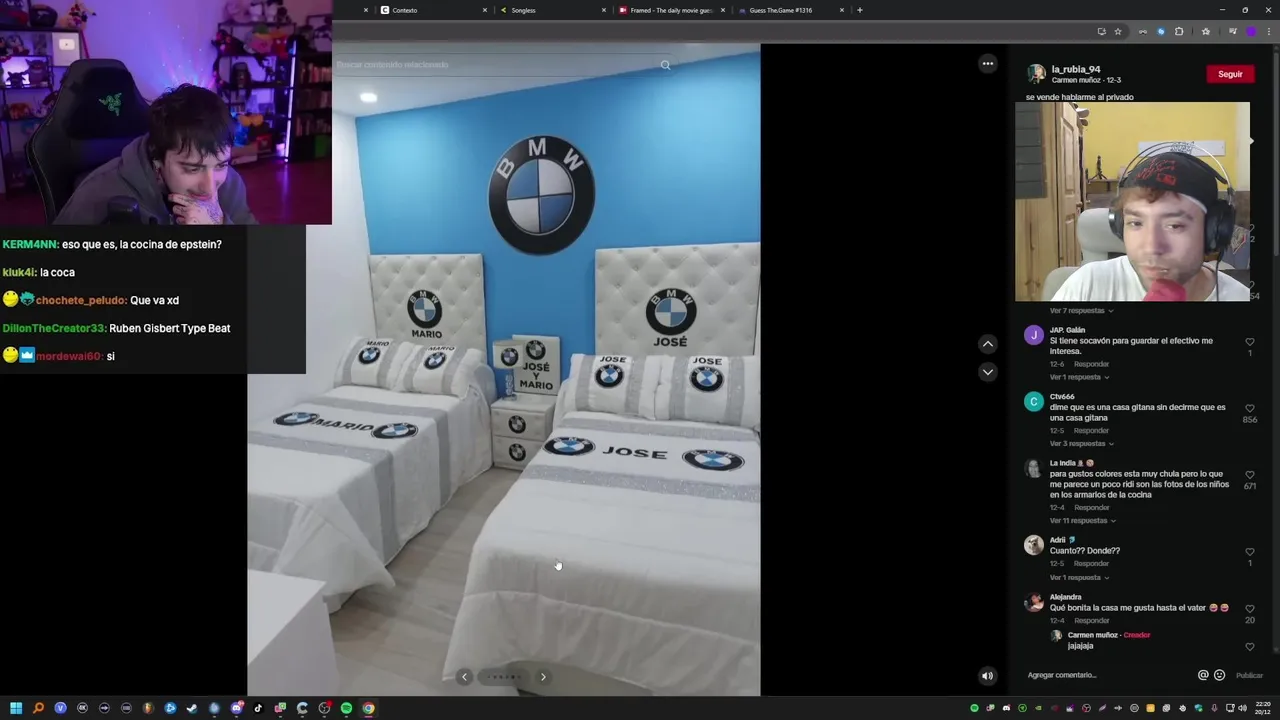The height and width of the screenshot is (720, 1280).
Task: Click the 'Buscar contenido relacionado' search field
Action: 495,65
